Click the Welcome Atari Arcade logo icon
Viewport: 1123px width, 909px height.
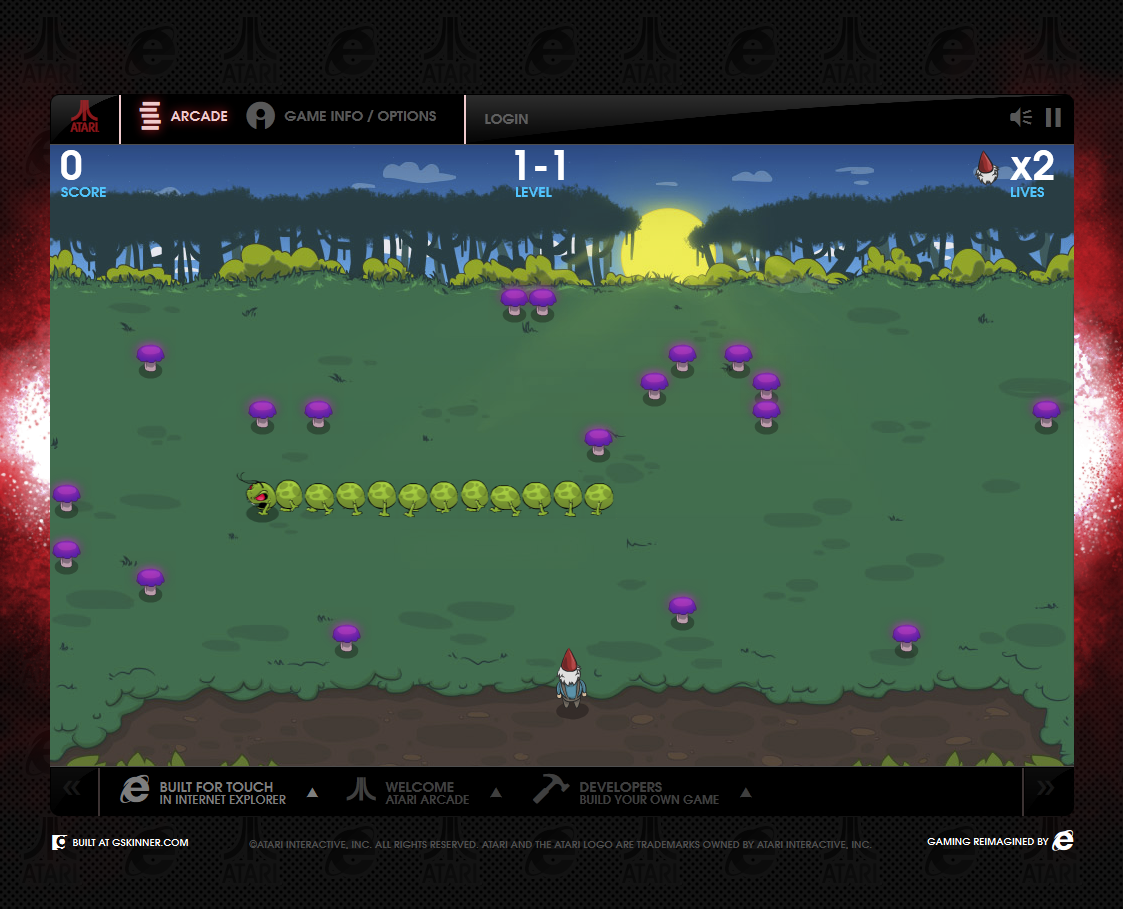click(x=361, y=790)
